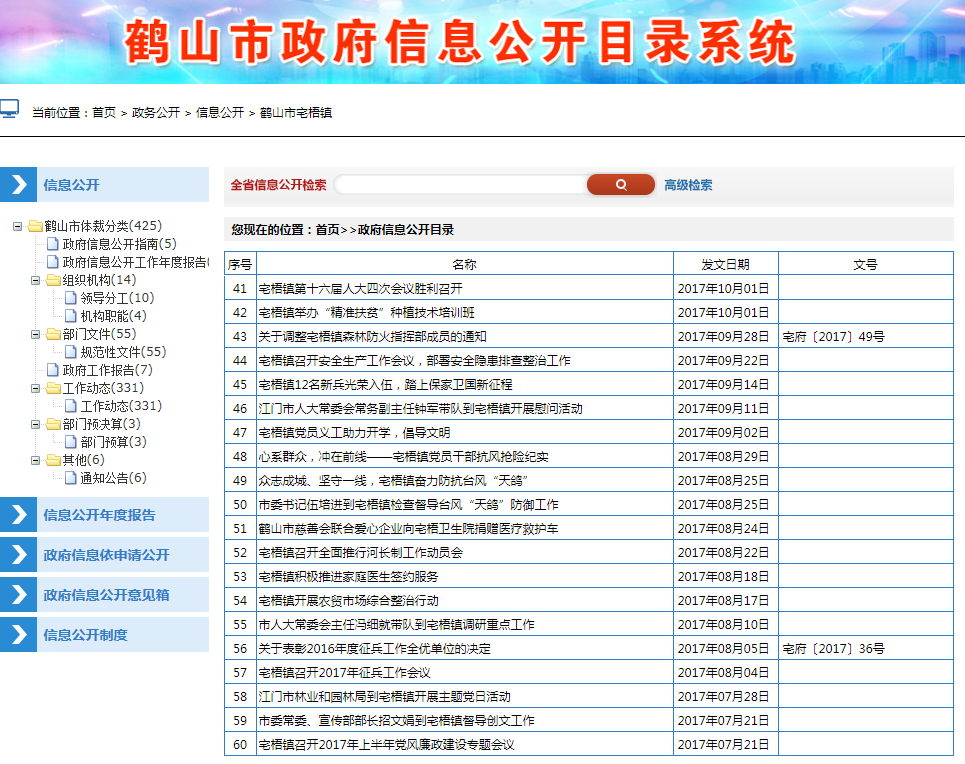Open article 宅梧镇第十六届人大四次会议胜利召开
Image resolution: width=965 pixels, height=764 pixels.
(x=360, y=288)
